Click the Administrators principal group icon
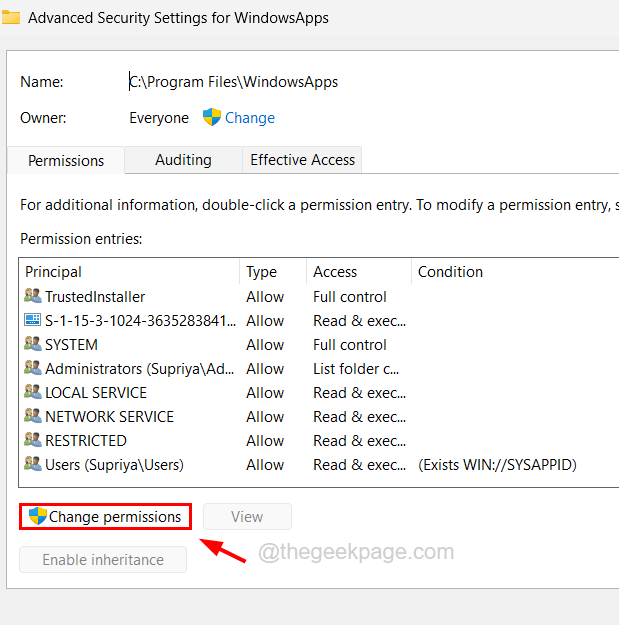Viewport: 619px width, 625px height. [33, 369]
